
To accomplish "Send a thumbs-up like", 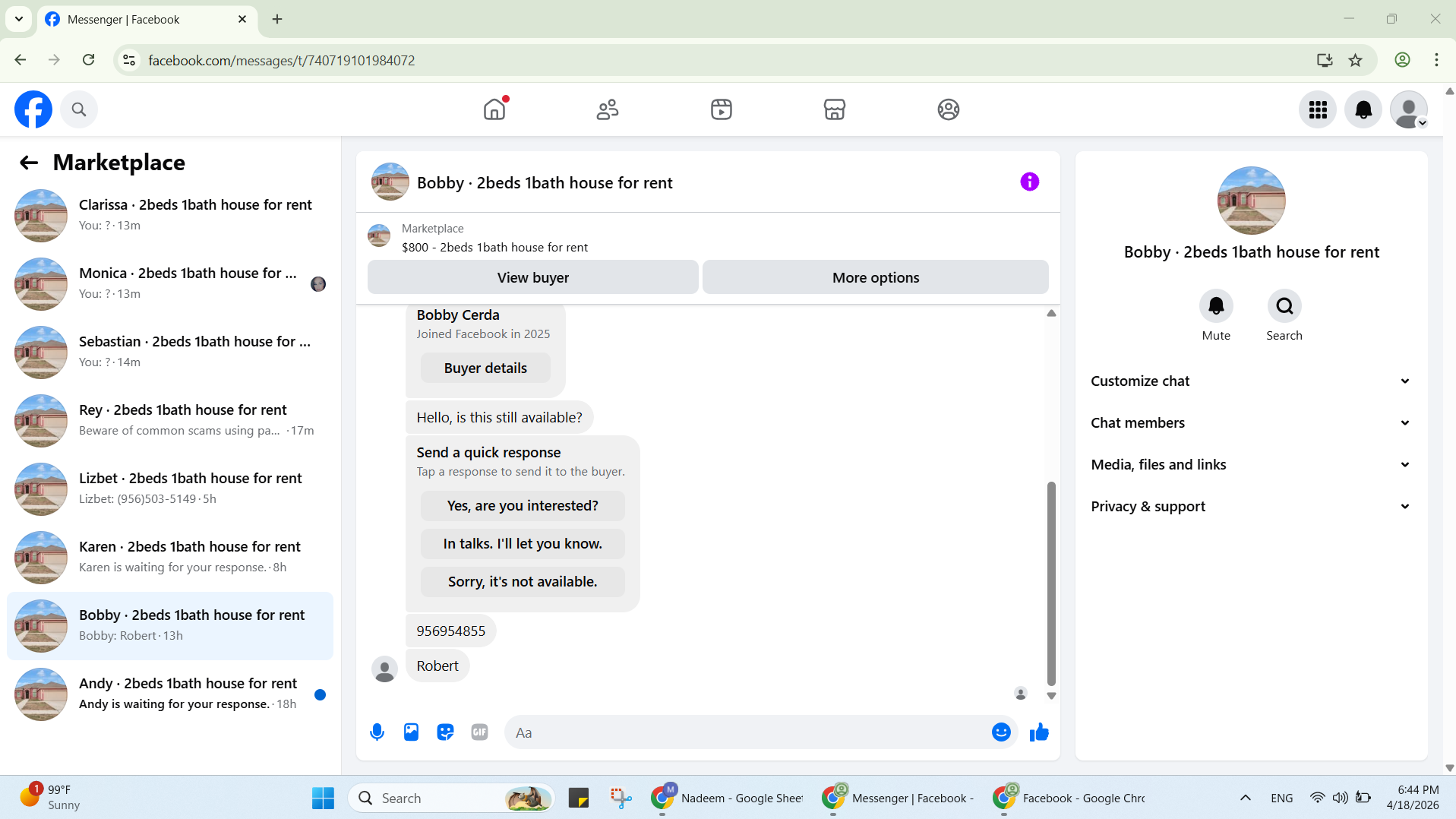I will (x=1039, y=732).
